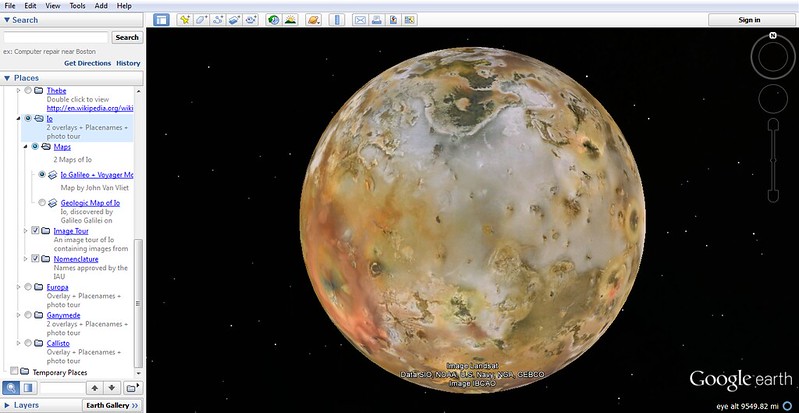Screen dimensions: 799x413
Task: Click the email envelope icon
Action: click(x=360, y=20)
